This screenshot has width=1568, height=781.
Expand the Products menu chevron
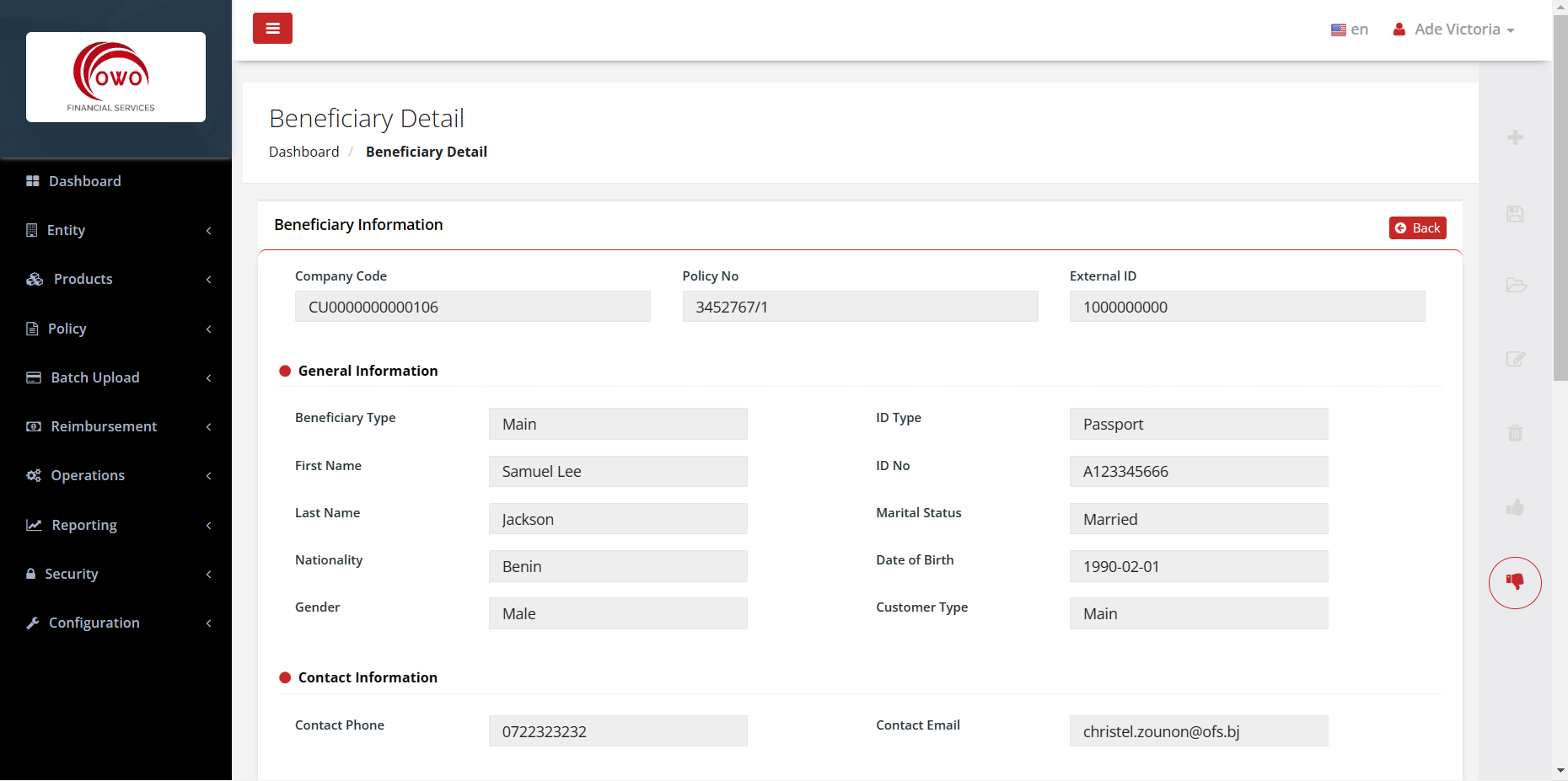pos(208,279)
